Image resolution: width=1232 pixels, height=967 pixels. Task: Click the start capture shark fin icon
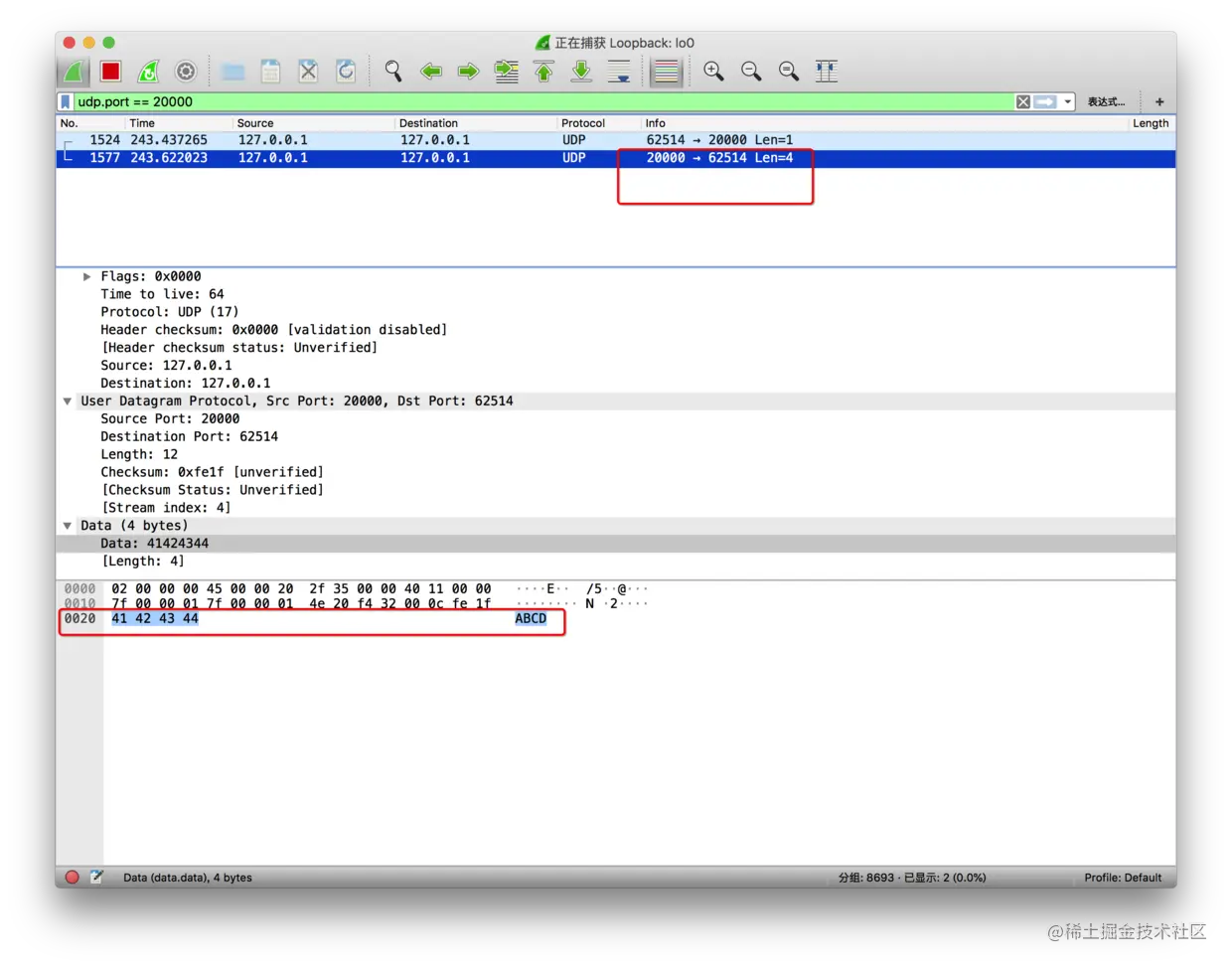[74, 72]
